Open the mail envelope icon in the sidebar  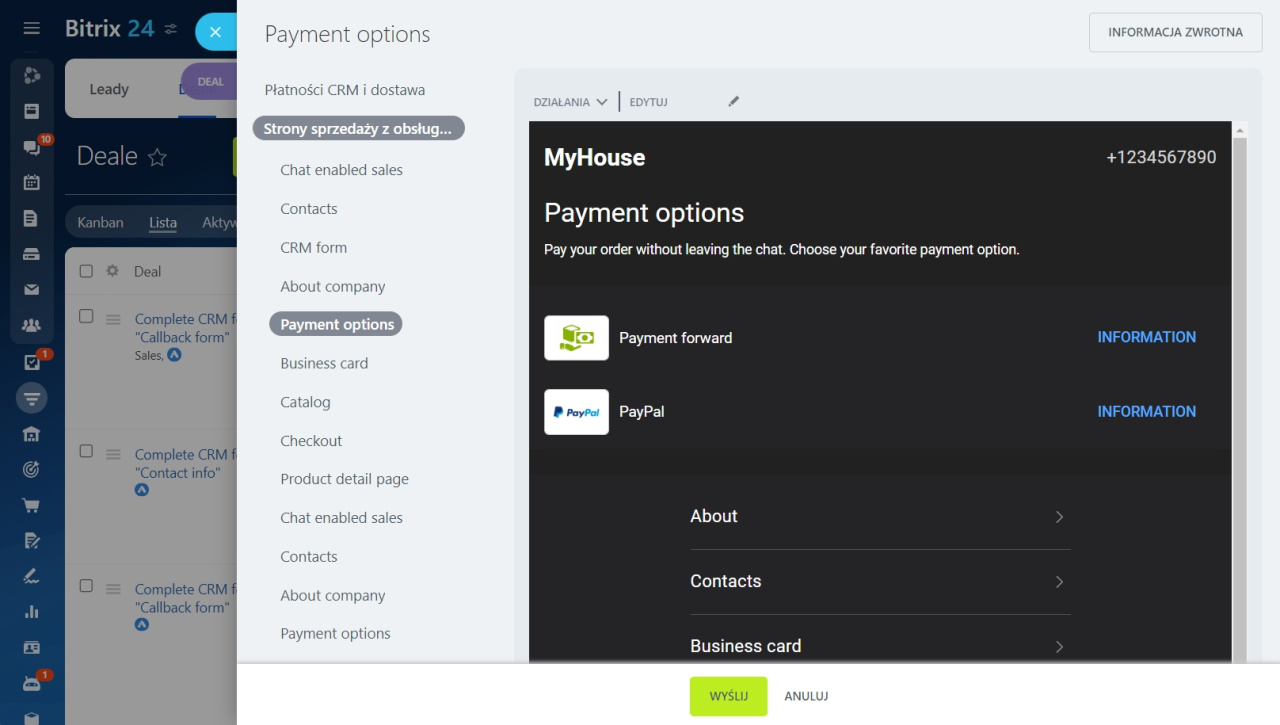[32, 290]
